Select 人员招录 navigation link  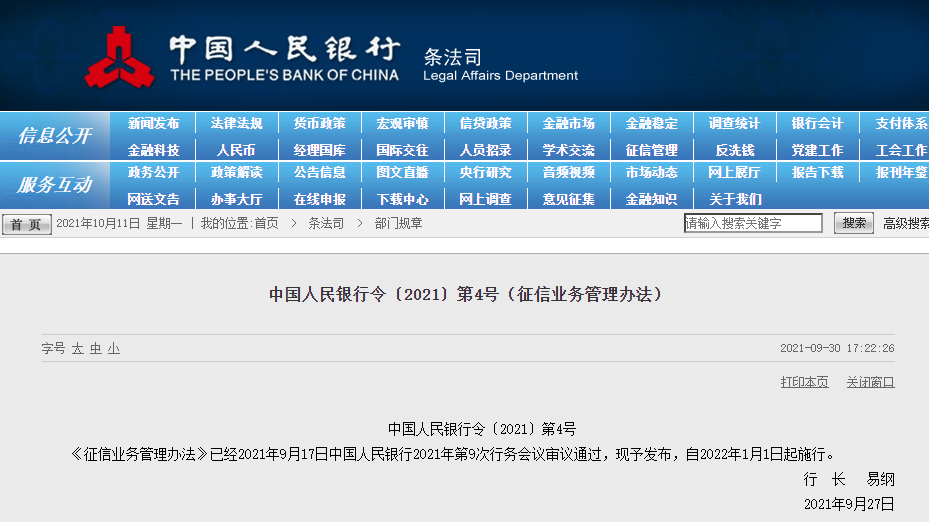pos(485,150)
